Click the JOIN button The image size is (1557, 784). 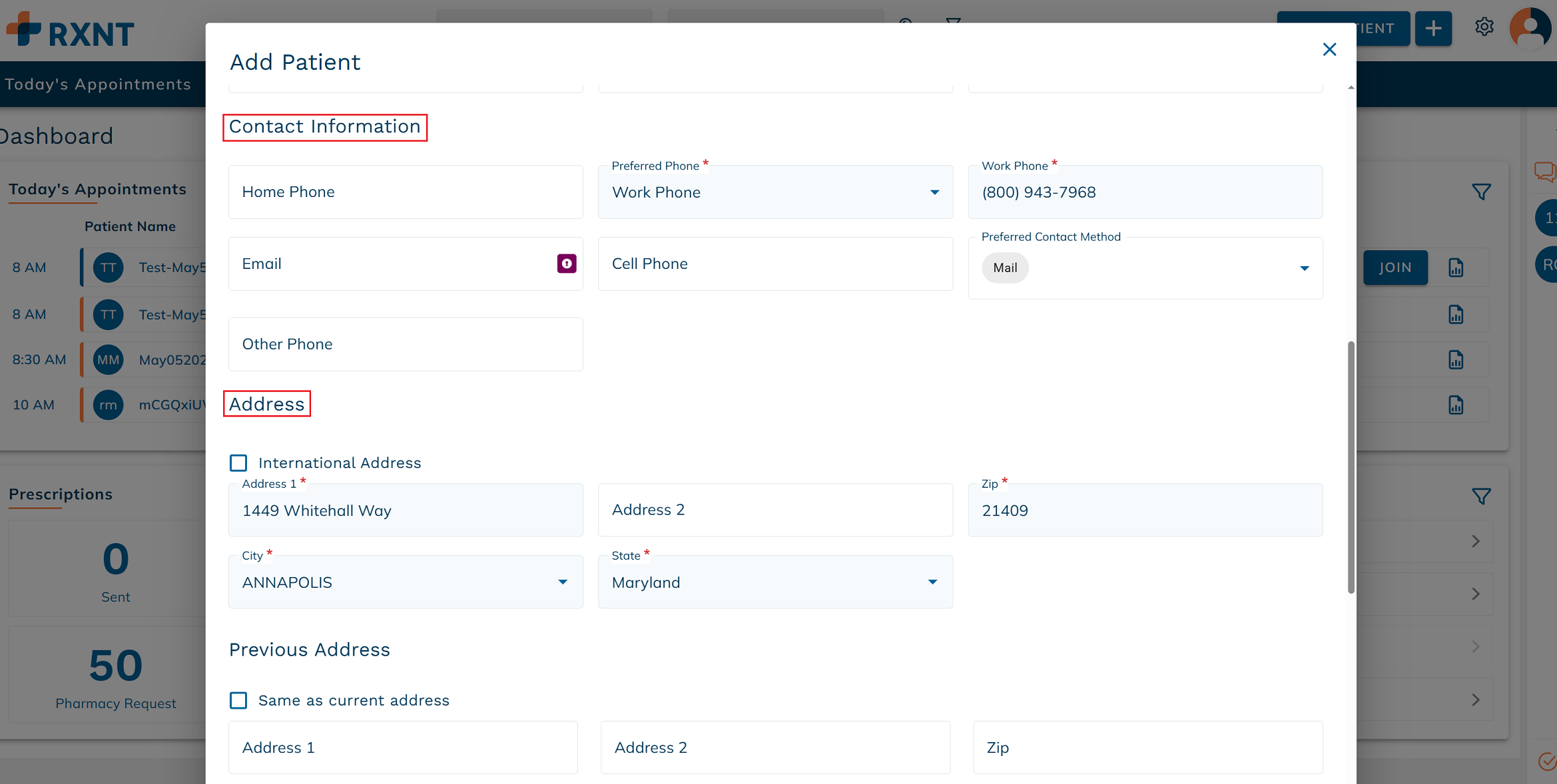[x=1395, y=268]
